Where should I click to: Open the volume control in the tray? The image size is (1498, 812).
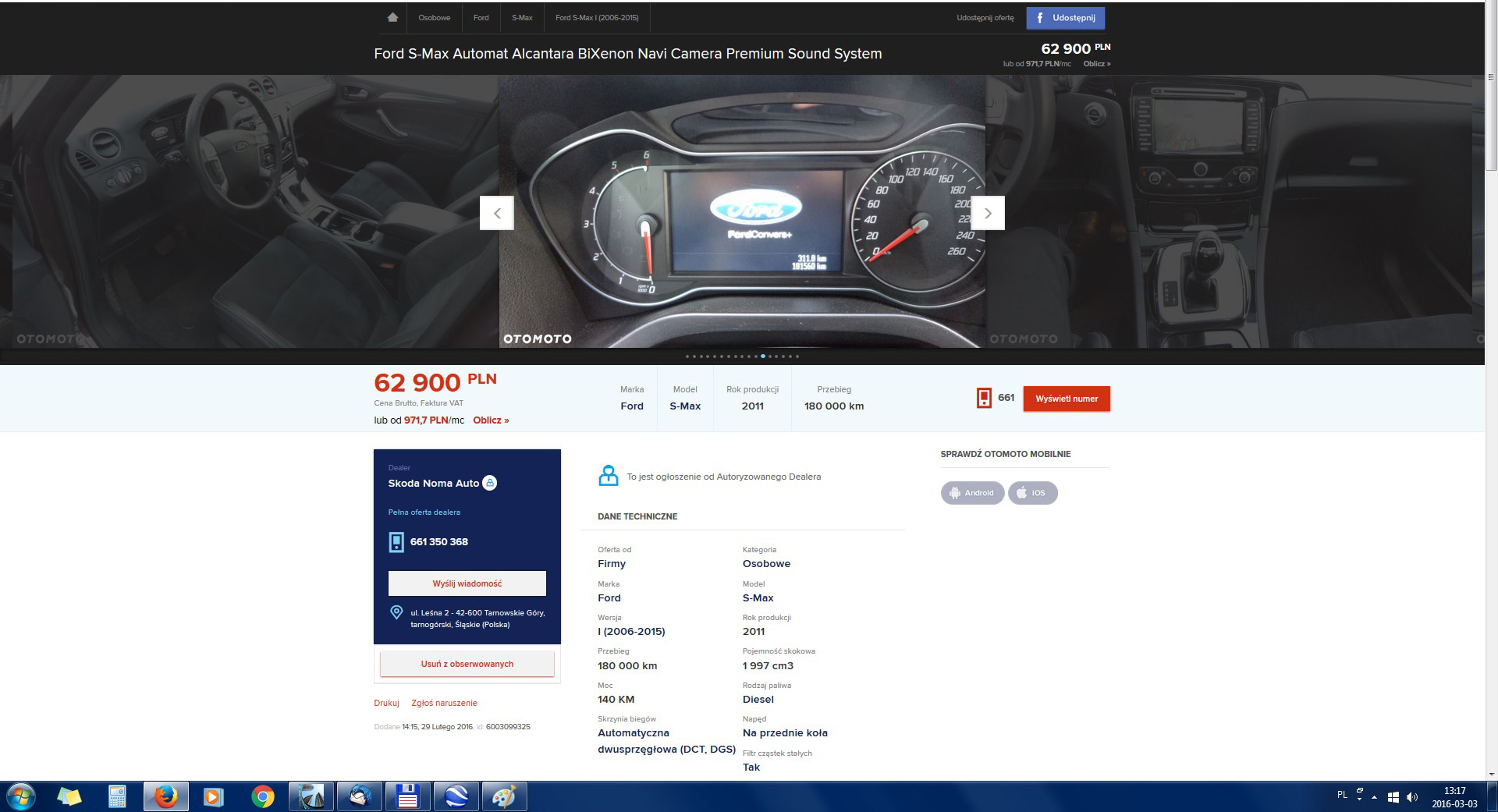click(x=1411, y=797)
